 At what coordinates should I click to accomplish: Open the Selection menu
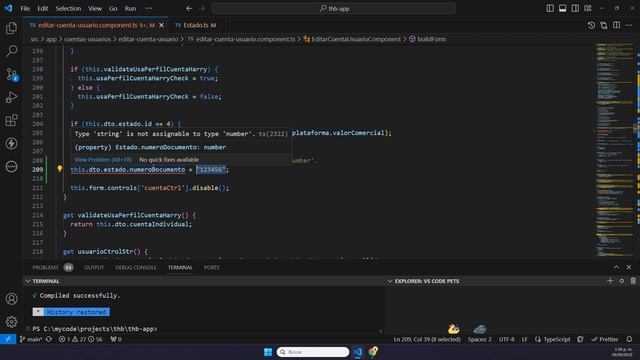pos(68,8)
